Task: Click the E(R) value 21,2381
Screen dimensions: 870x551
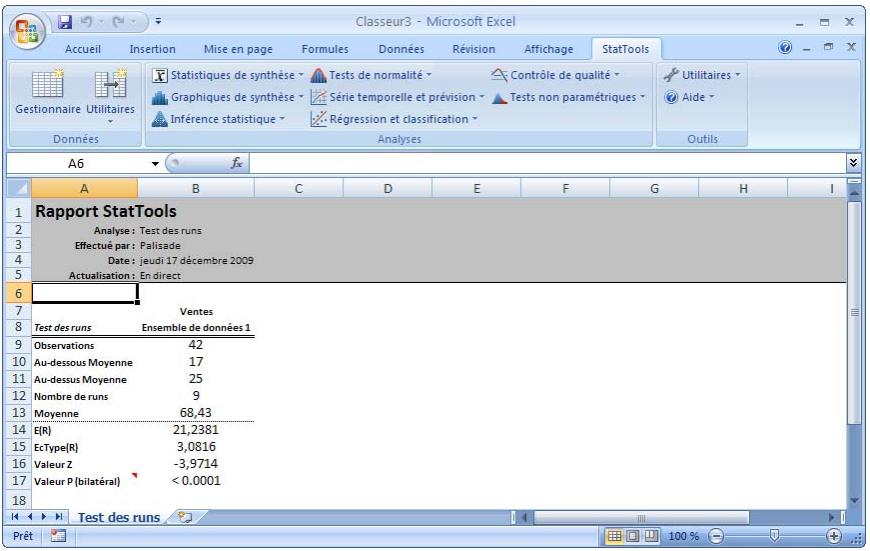Action: [195, 429]
